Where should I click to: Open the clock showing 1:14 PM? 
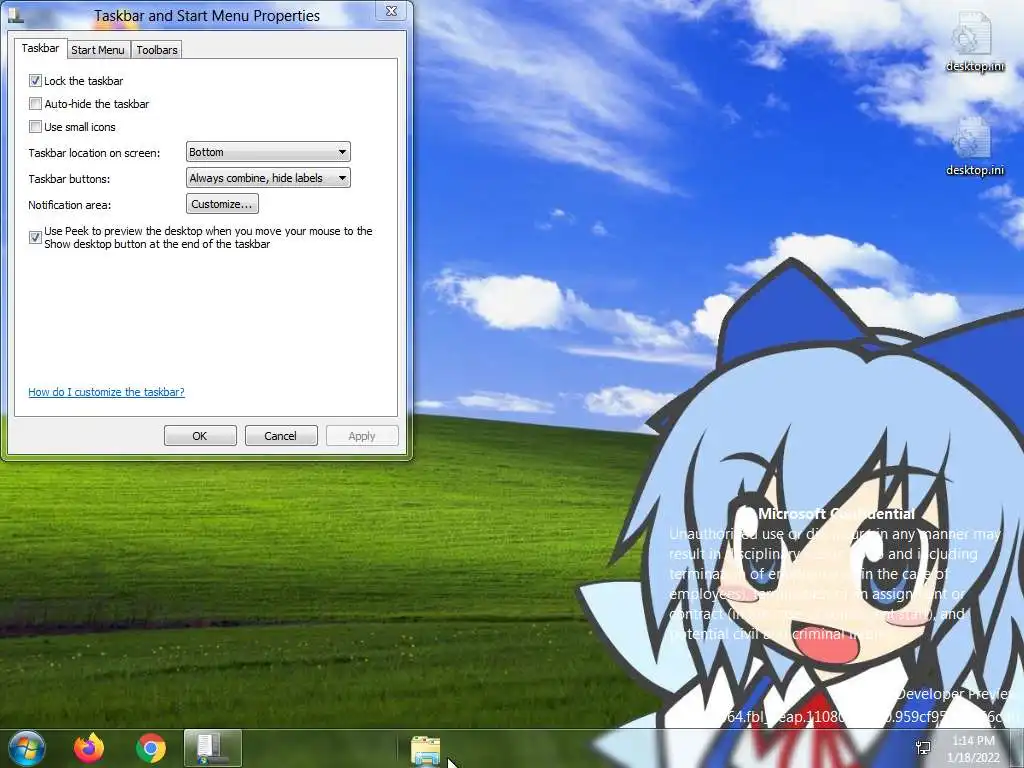click(973, 749)
